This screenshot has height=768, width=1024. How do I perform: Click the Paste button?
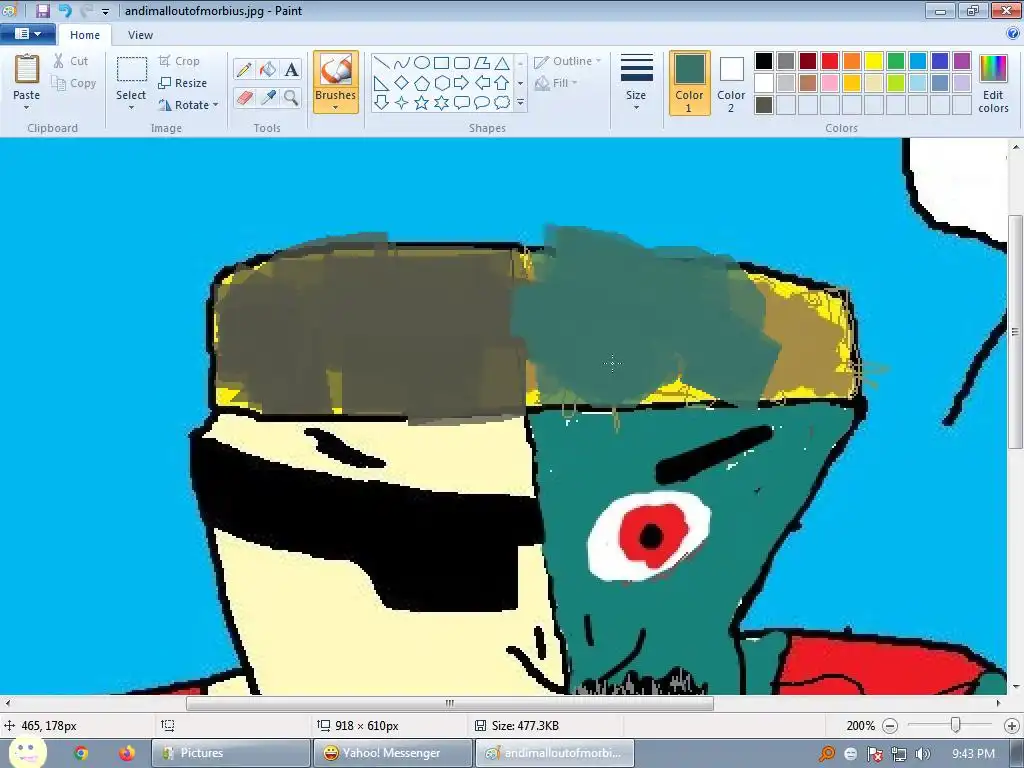[27, 77]
